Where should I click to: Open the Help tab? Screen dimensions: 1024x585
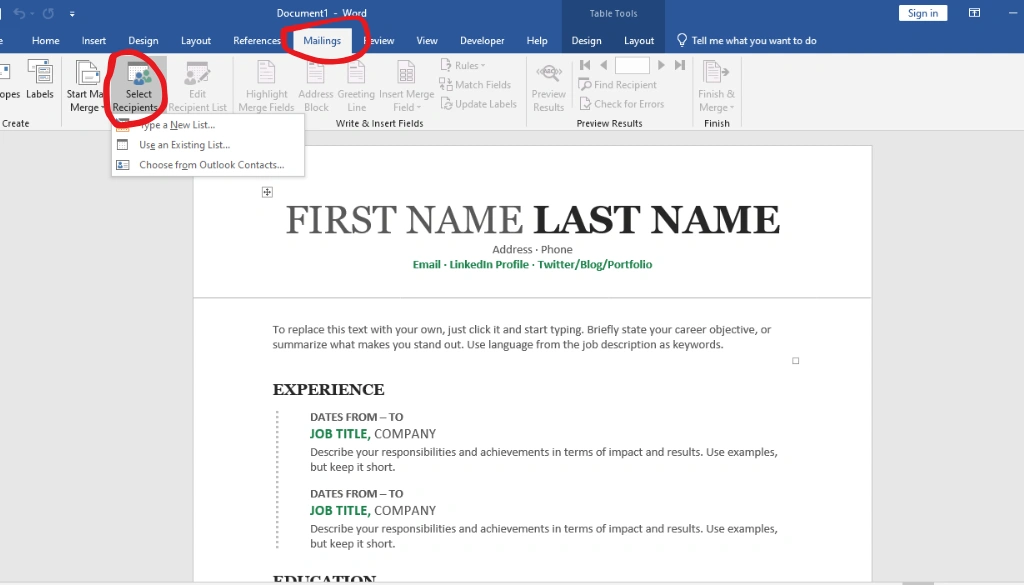[x=537, y=40]
